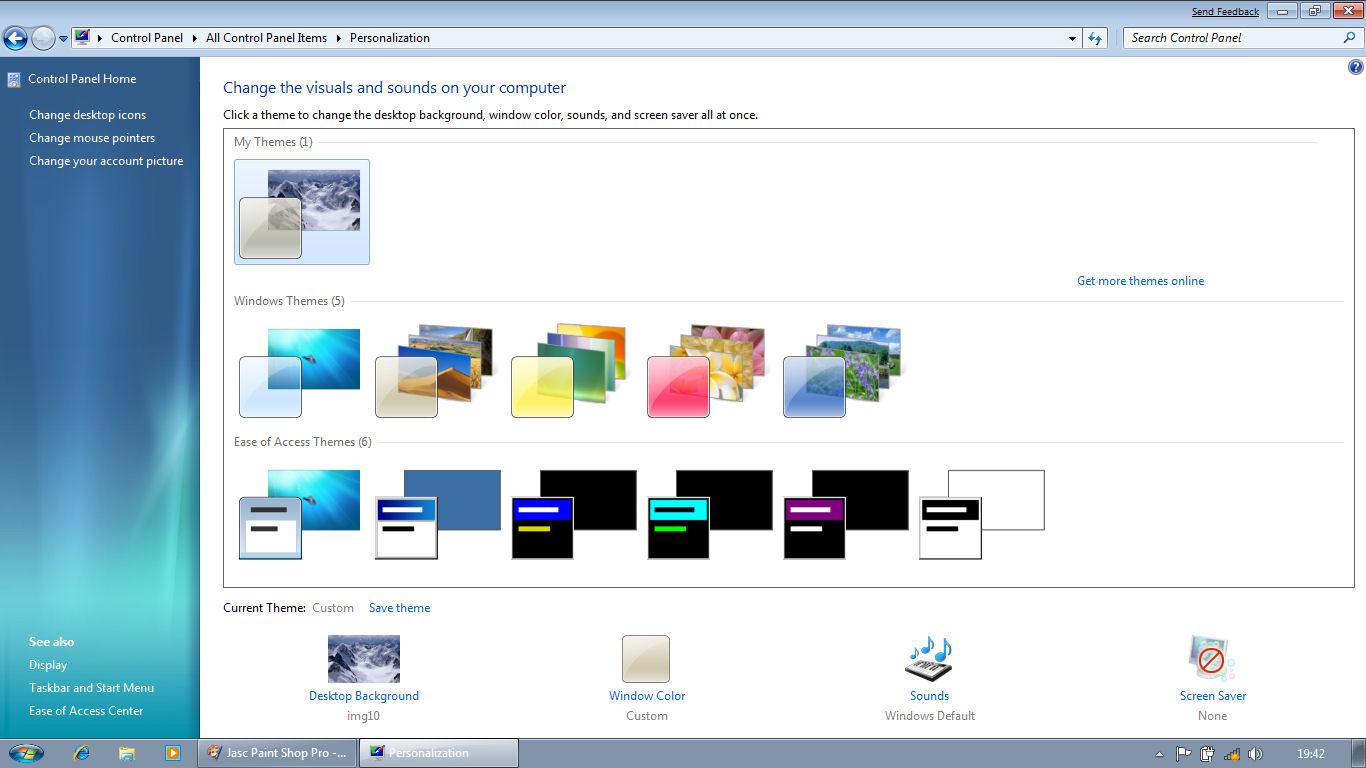Select the pink flowers Windows theme

[706, 370]
